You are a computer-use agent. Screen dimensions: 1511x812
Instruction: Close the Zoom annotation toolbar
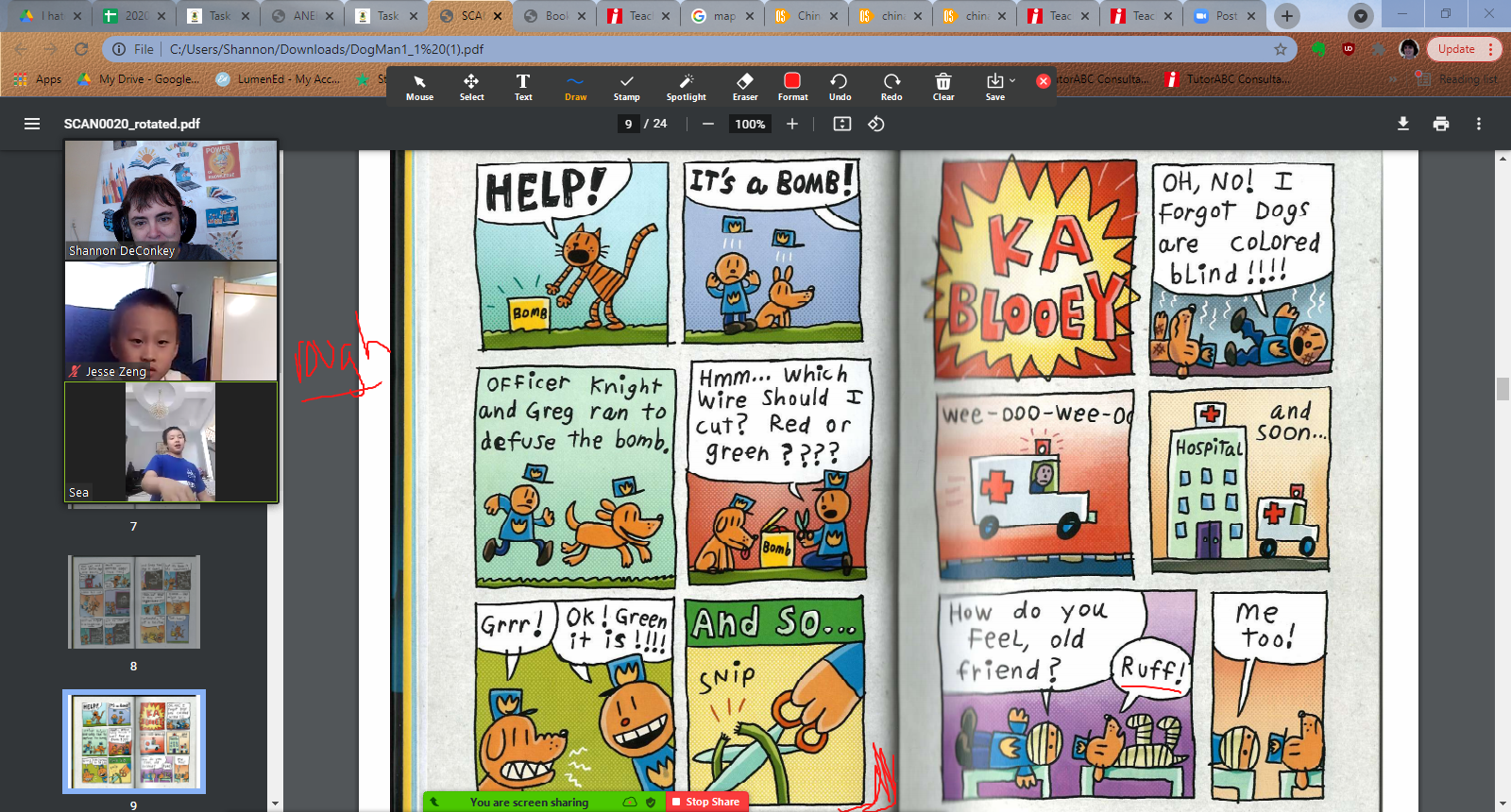1044,81
